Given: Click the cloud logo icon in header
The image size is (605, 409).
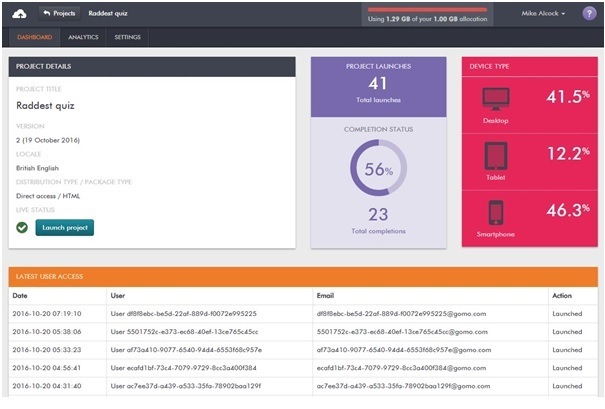Looking at the screenshot, I should point(19,14).
